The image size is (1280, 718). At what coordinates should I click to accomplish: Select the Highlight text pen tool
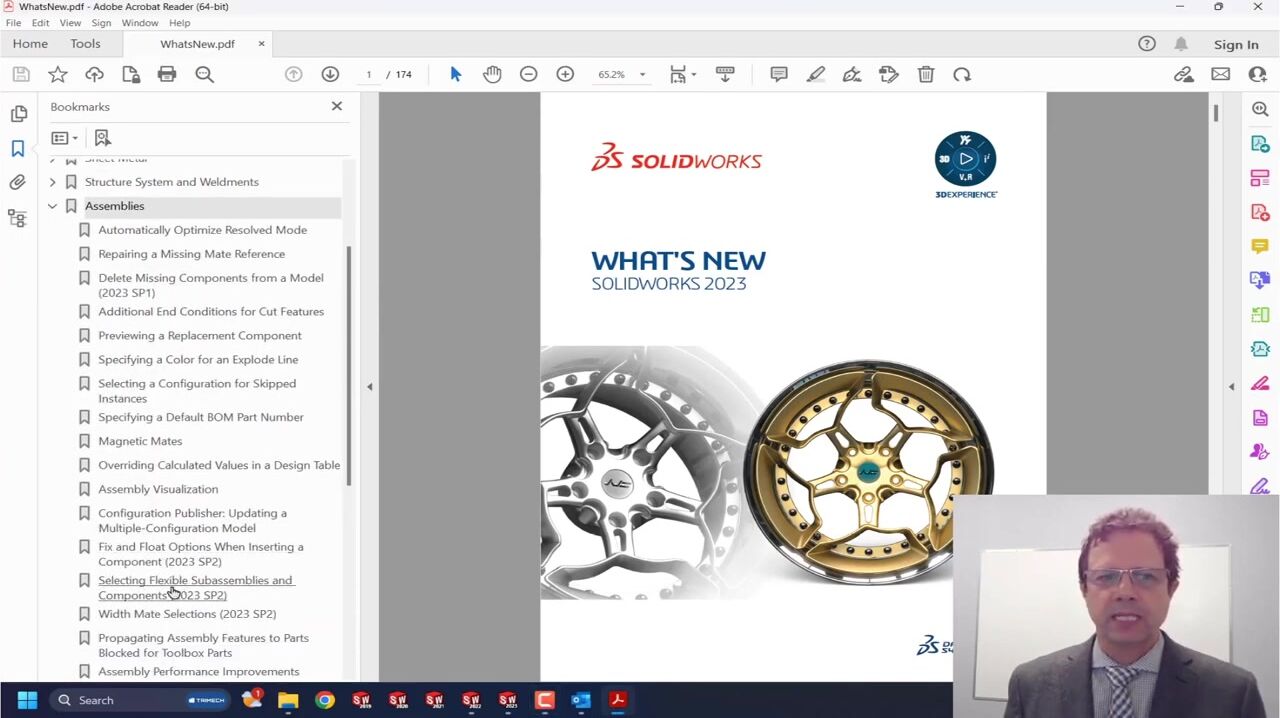coord(815,74)
